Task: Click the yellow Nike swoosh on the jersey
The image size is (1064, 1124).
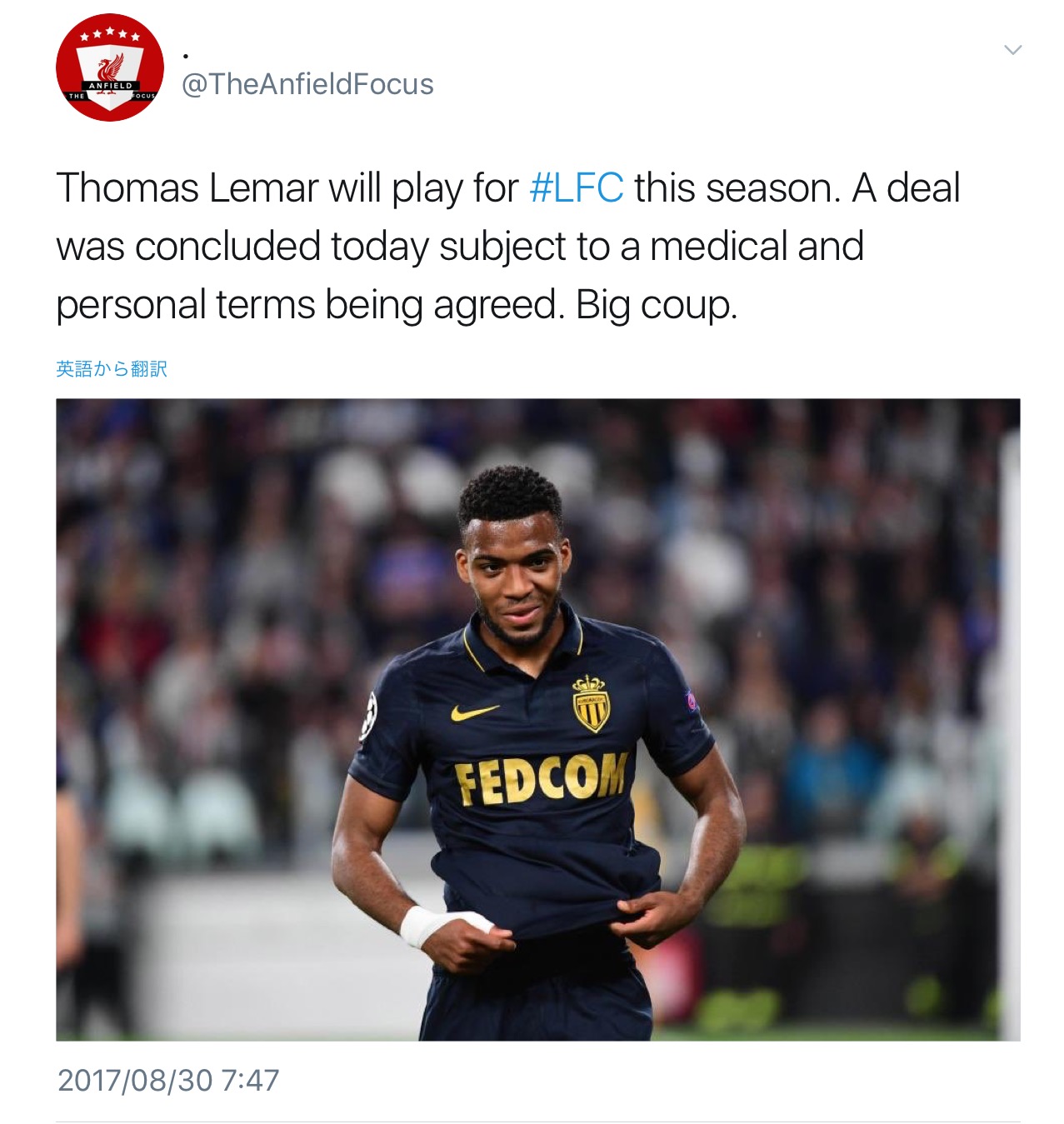Action: click(x=473, y=712)
